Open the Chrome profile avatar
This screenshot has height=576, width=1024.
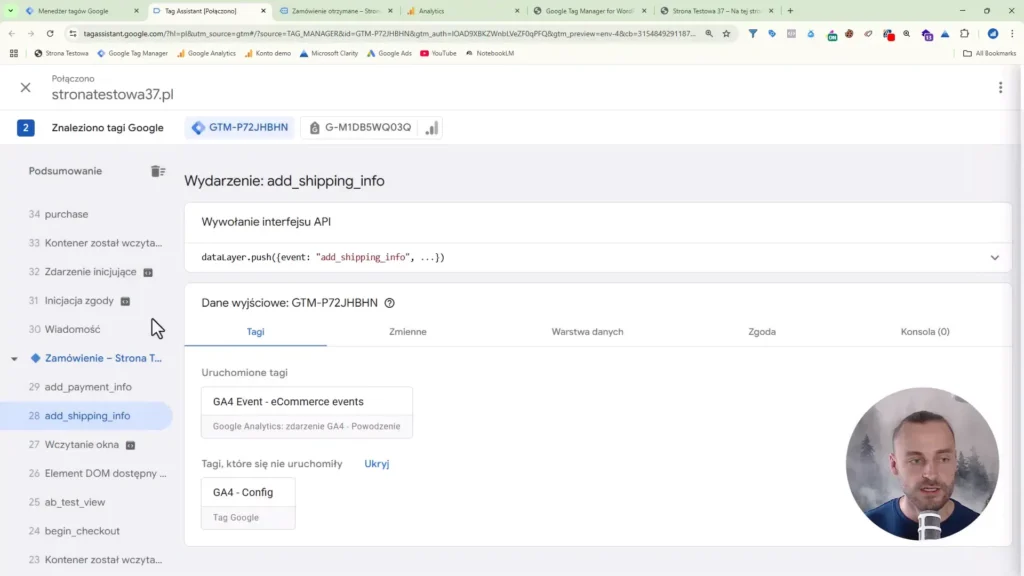click(993, 33)
